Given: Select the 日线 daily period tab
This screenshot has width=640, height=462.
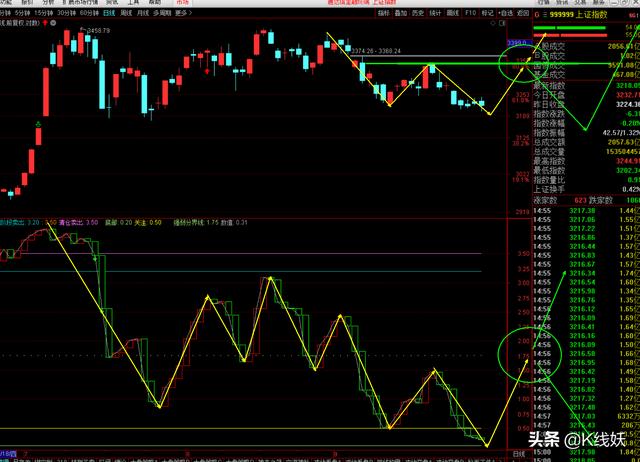Looking at the screenshot, I should (109, 13).
